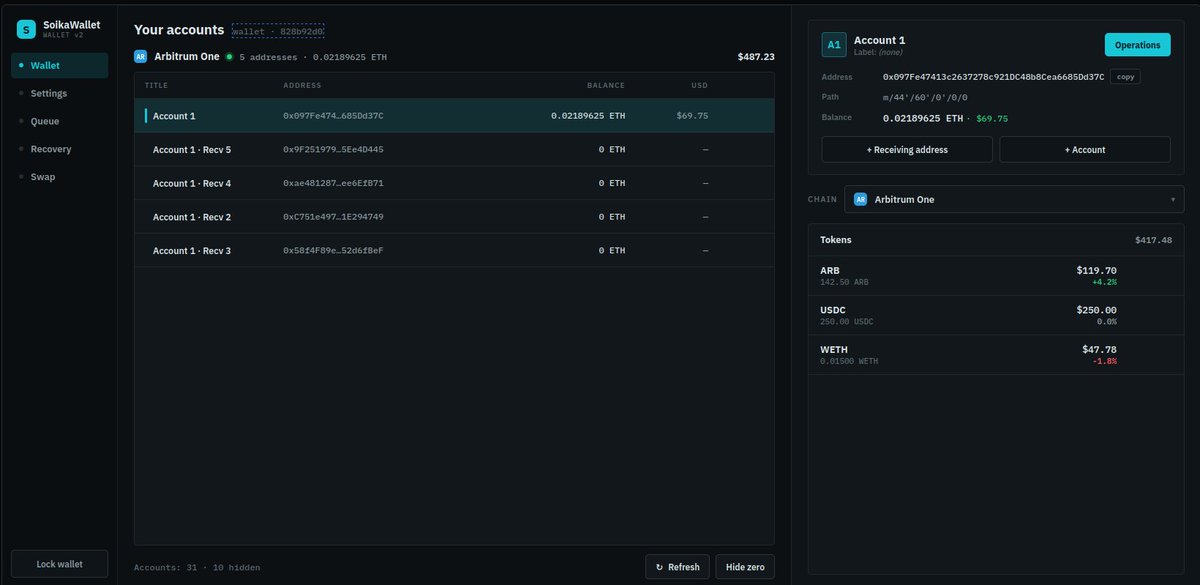Click the Accounts: 31 · 10 hidden status
Screen dimensions: 1200x585
pos(197,567)
